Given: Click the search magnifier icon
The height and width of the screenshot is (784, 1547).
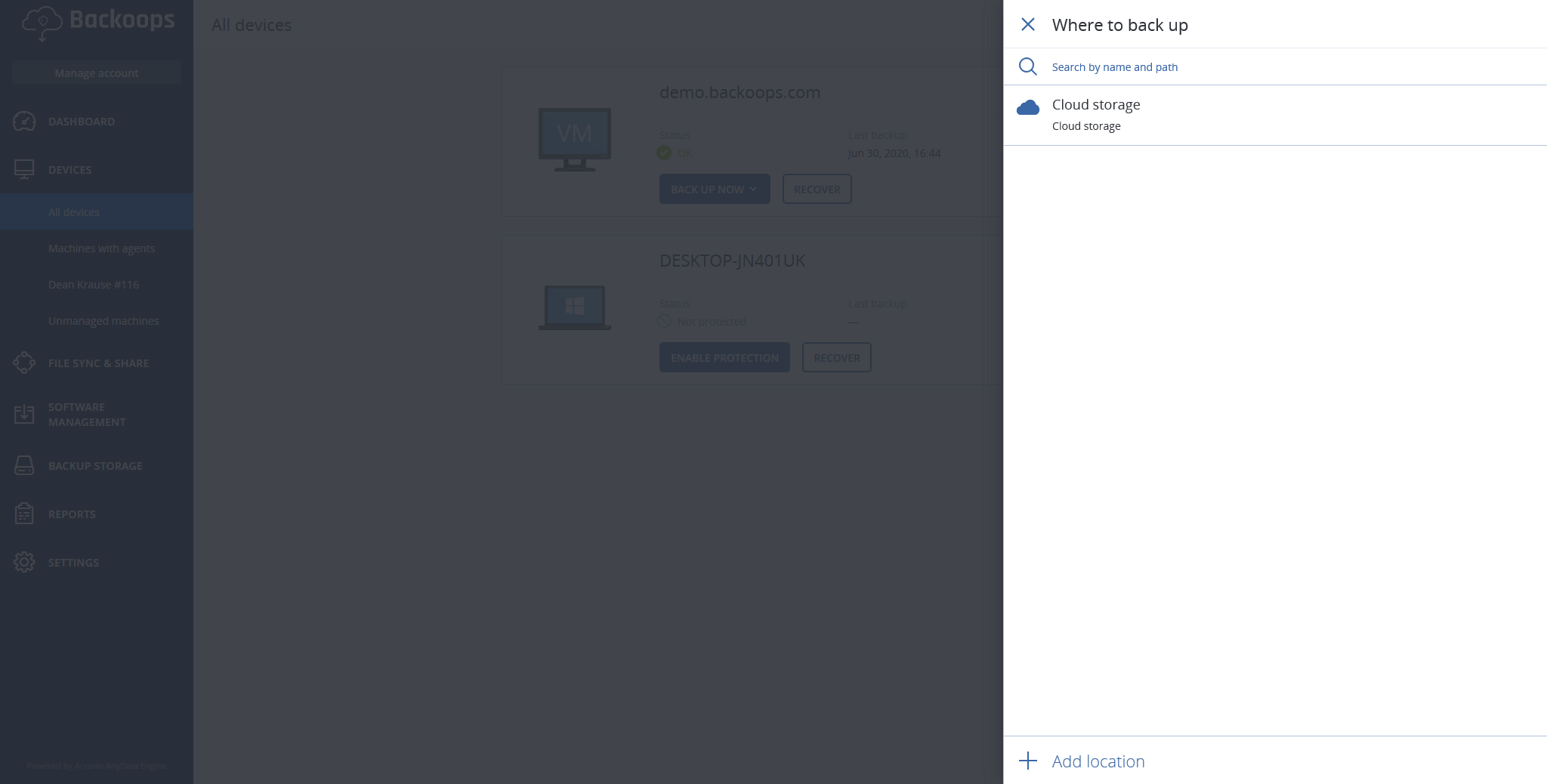Looking at the screenshot, I should click(x=1027, y=66).
